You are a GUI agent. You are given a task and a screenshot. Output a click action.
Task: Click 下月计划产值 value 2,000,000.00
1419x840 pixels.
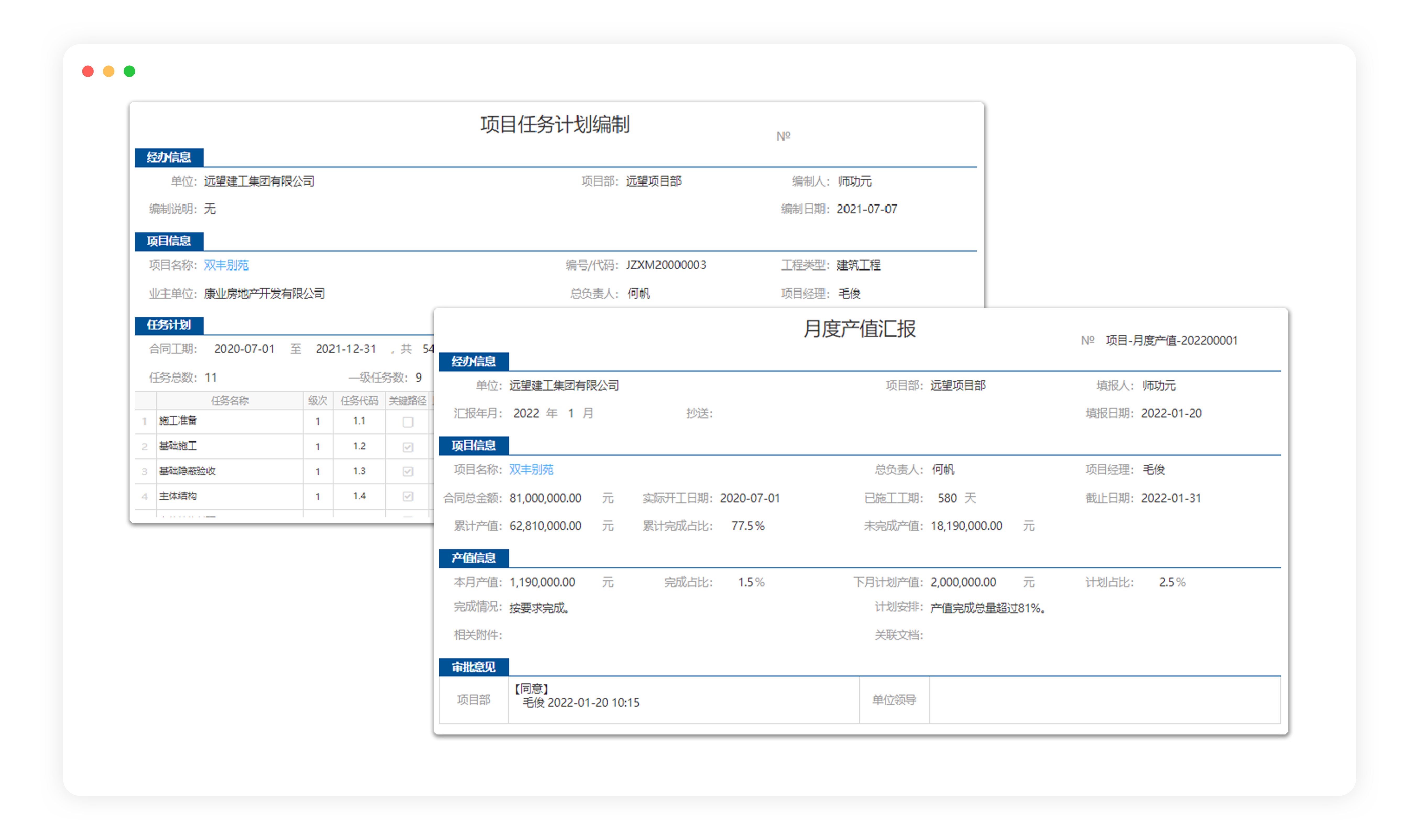point(963,582)
